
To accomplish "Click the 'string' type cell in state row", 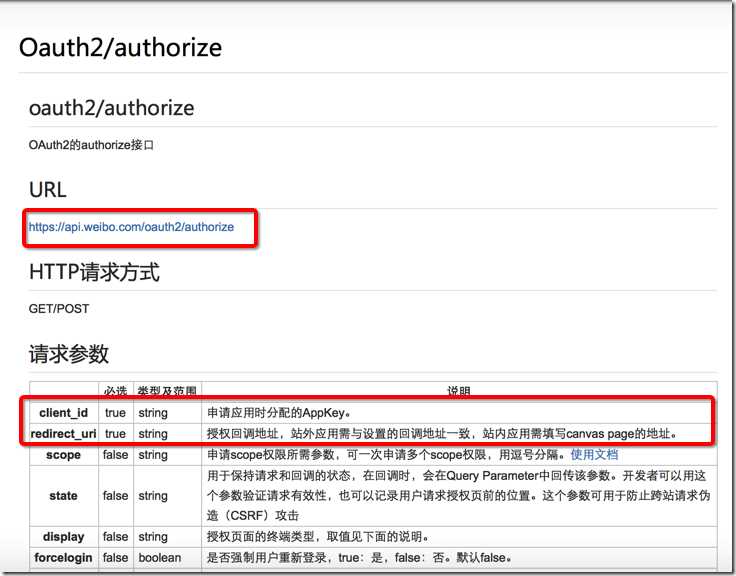I will pos(168,496).
